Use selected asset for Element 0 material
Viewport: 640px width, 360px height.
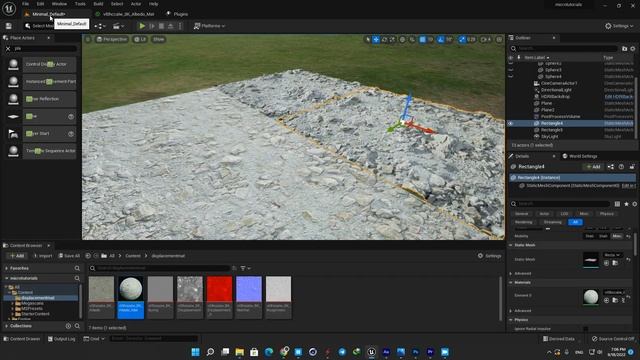606,300
